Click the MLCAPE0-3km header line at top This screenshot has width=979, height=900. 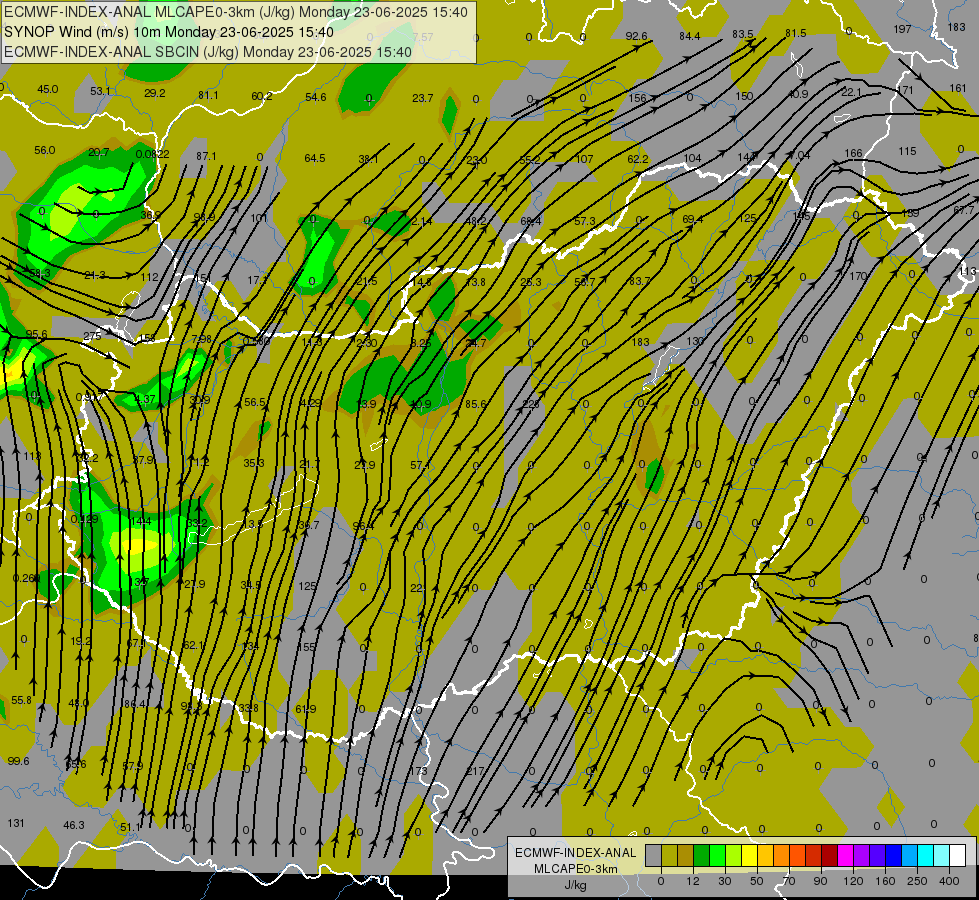pyautogui.click(x=236, y=12)
